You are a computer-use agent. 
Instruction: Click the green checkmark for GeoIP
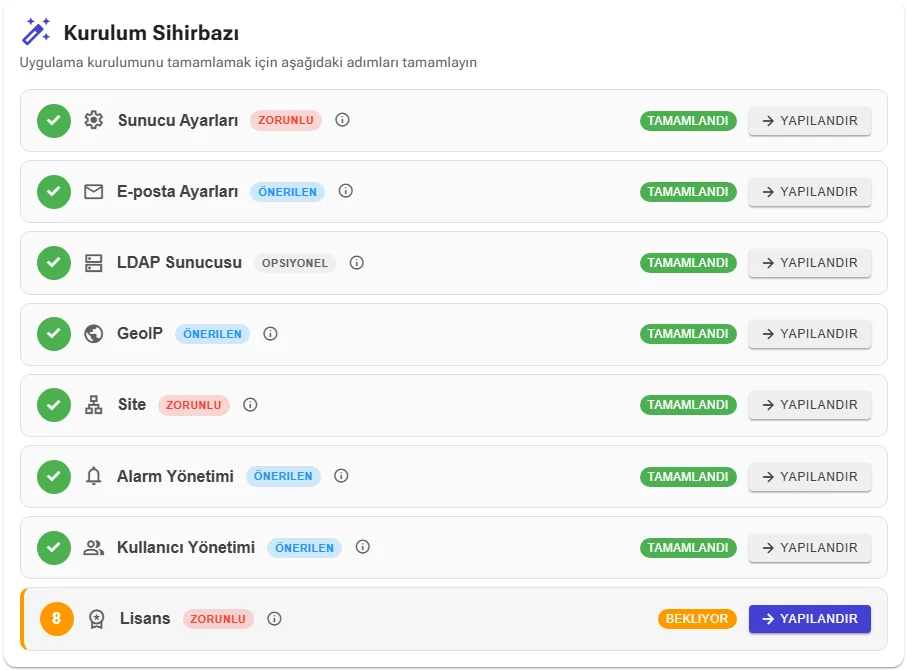tap(54, 334)
